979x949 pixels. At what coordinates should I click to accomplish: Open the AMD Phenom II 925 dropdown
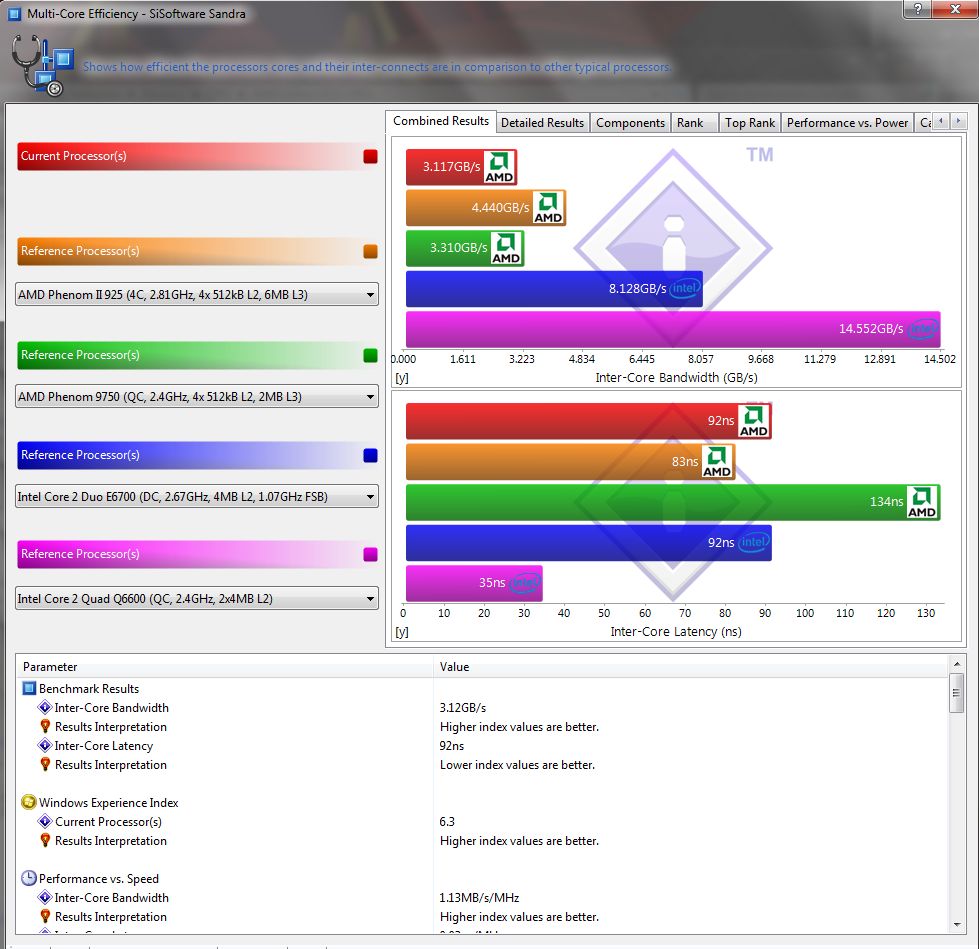pyautogui.click(x=197, y=294)
